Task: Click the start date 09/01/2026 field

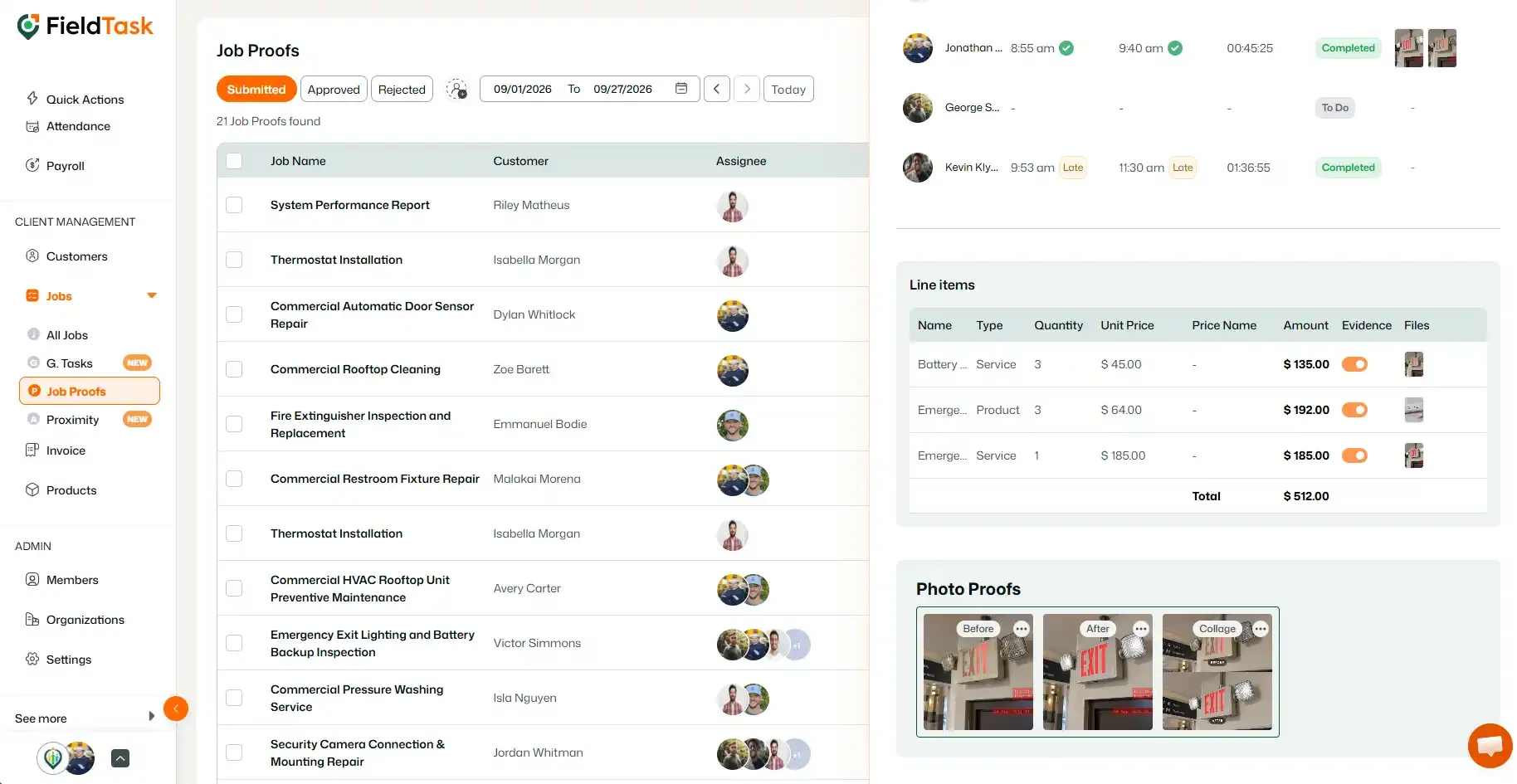Action: [523, 89]
